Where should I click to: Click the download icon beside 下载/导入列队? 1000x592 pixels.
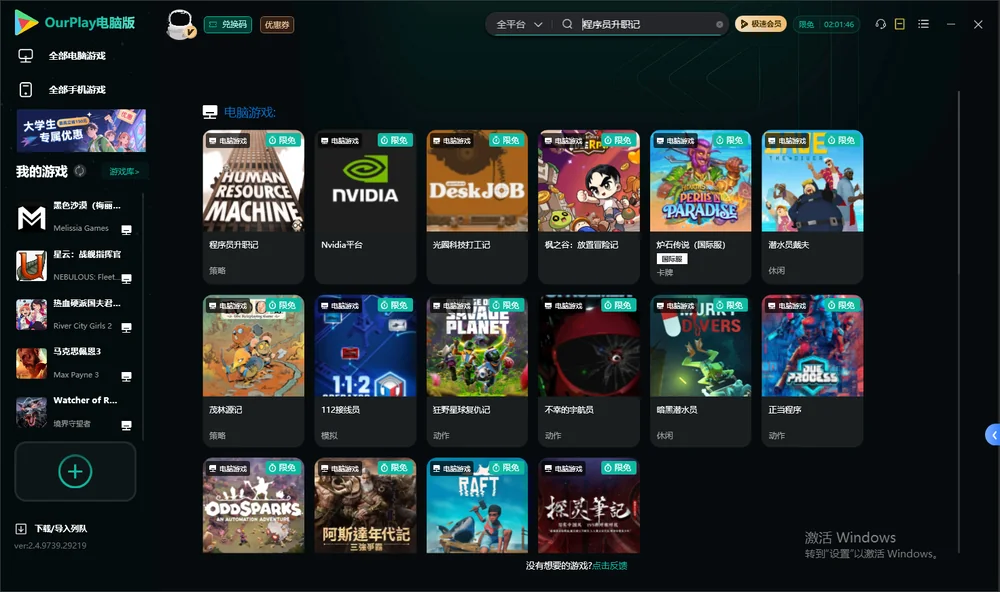pyautogui.click(x=21, y=528)
